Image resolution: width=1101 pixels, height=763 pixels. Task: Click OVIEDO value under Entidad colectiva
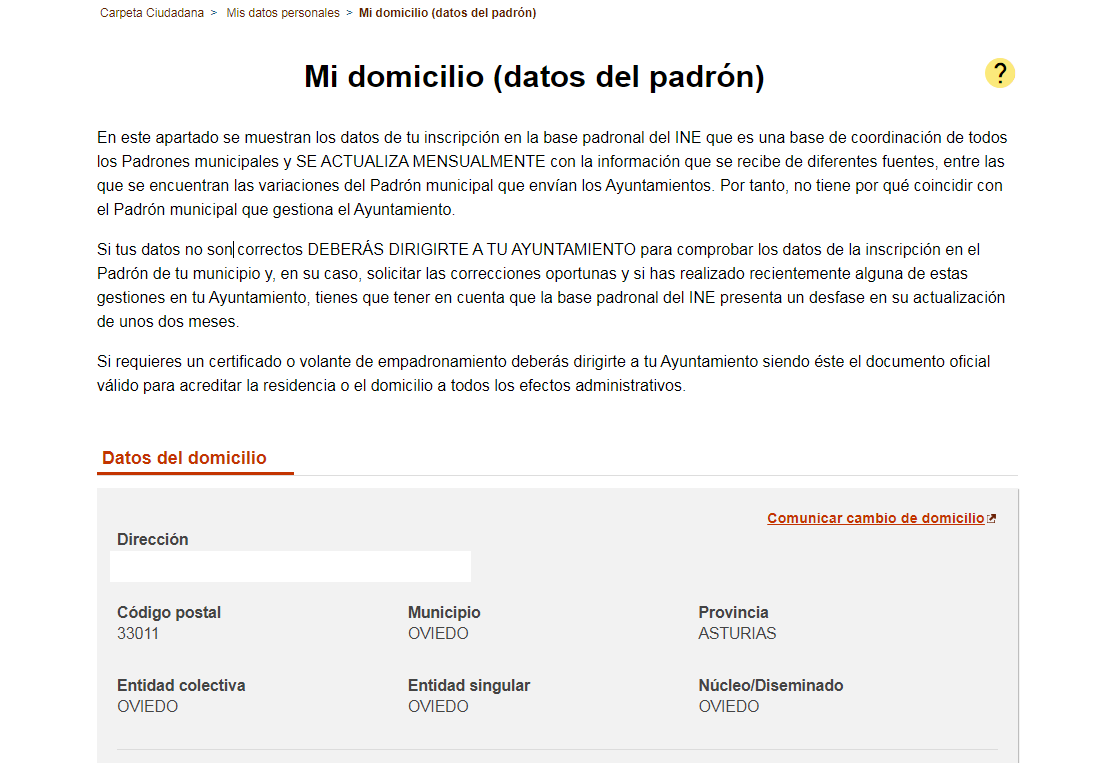(x=148, y=706)
